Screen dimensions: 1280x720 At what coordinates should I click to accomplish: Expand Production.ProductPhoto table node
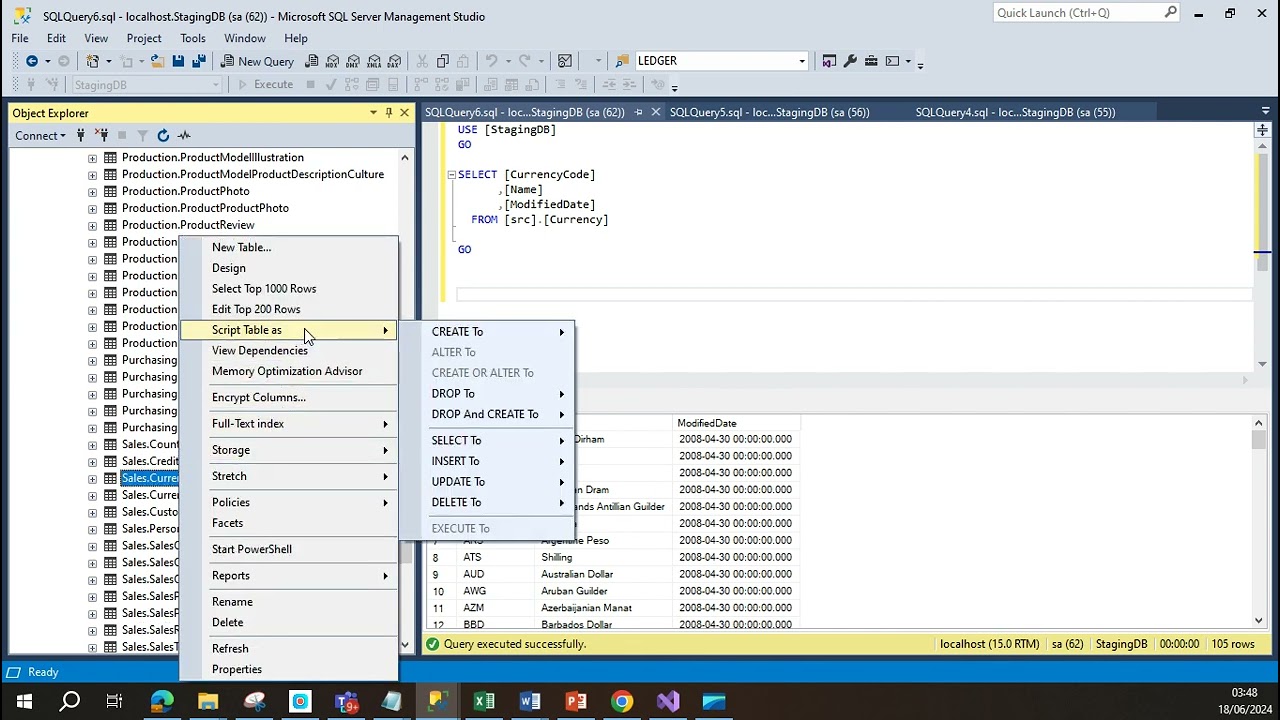click(92, 192)
